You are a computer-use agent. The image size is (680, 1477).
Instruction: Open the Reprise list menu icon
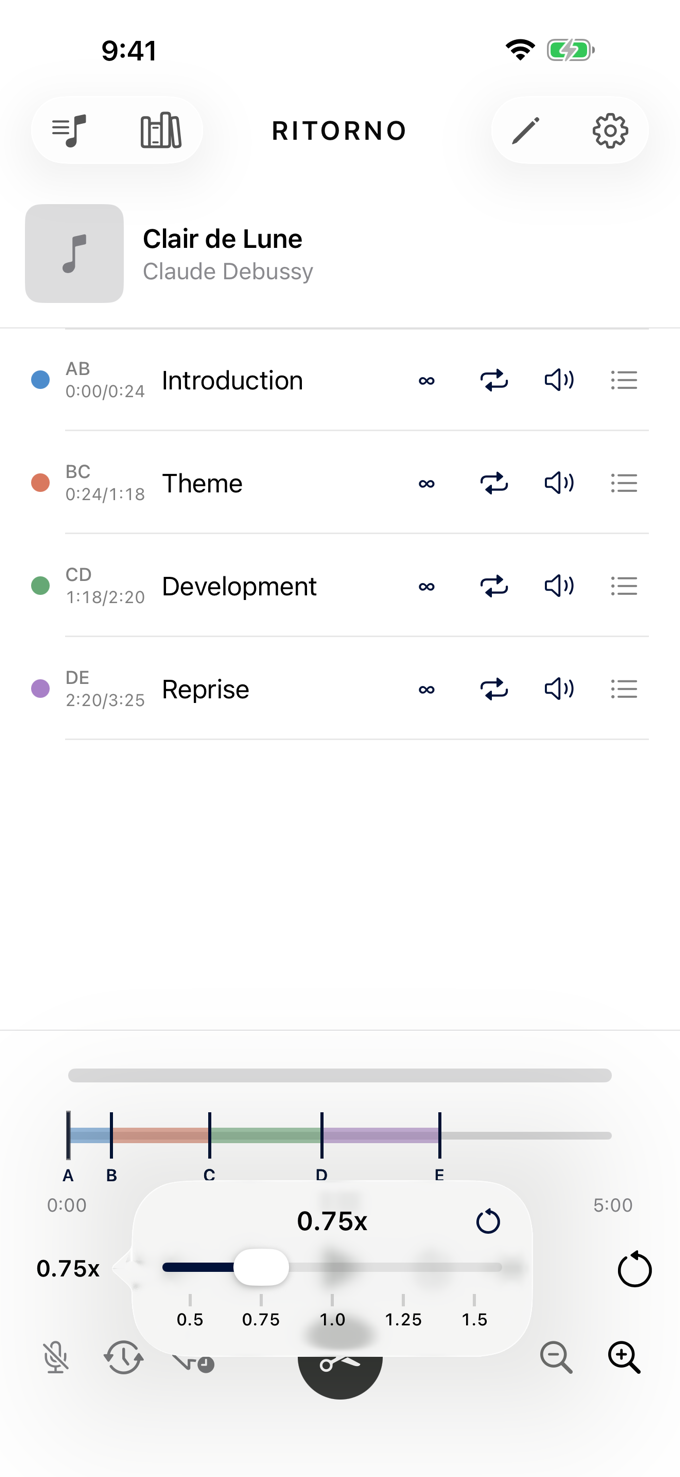point(624,689)
